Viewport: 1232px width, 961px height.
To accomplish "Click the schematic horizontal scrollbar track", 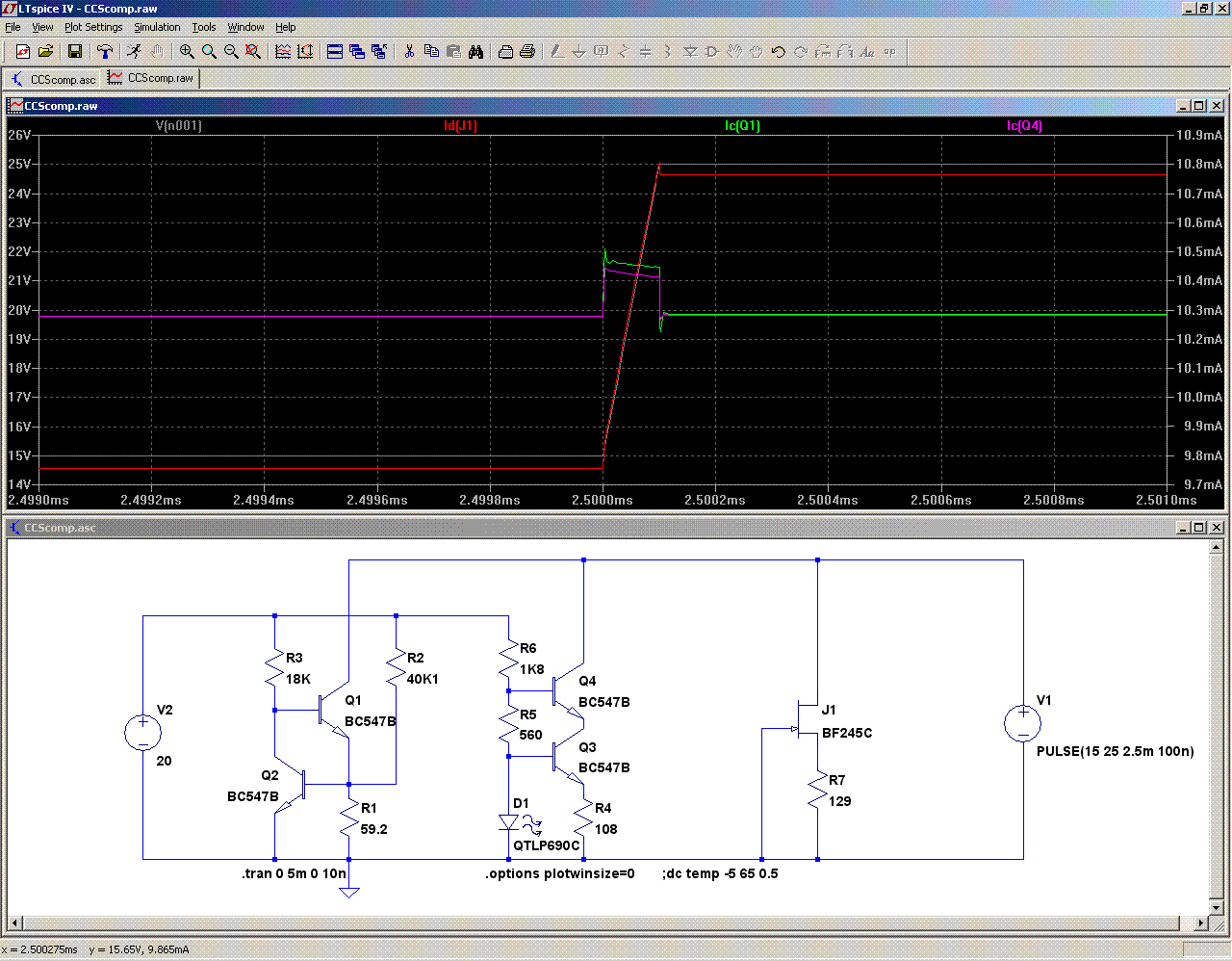I will pyautogui.click(x=593, y=923).
